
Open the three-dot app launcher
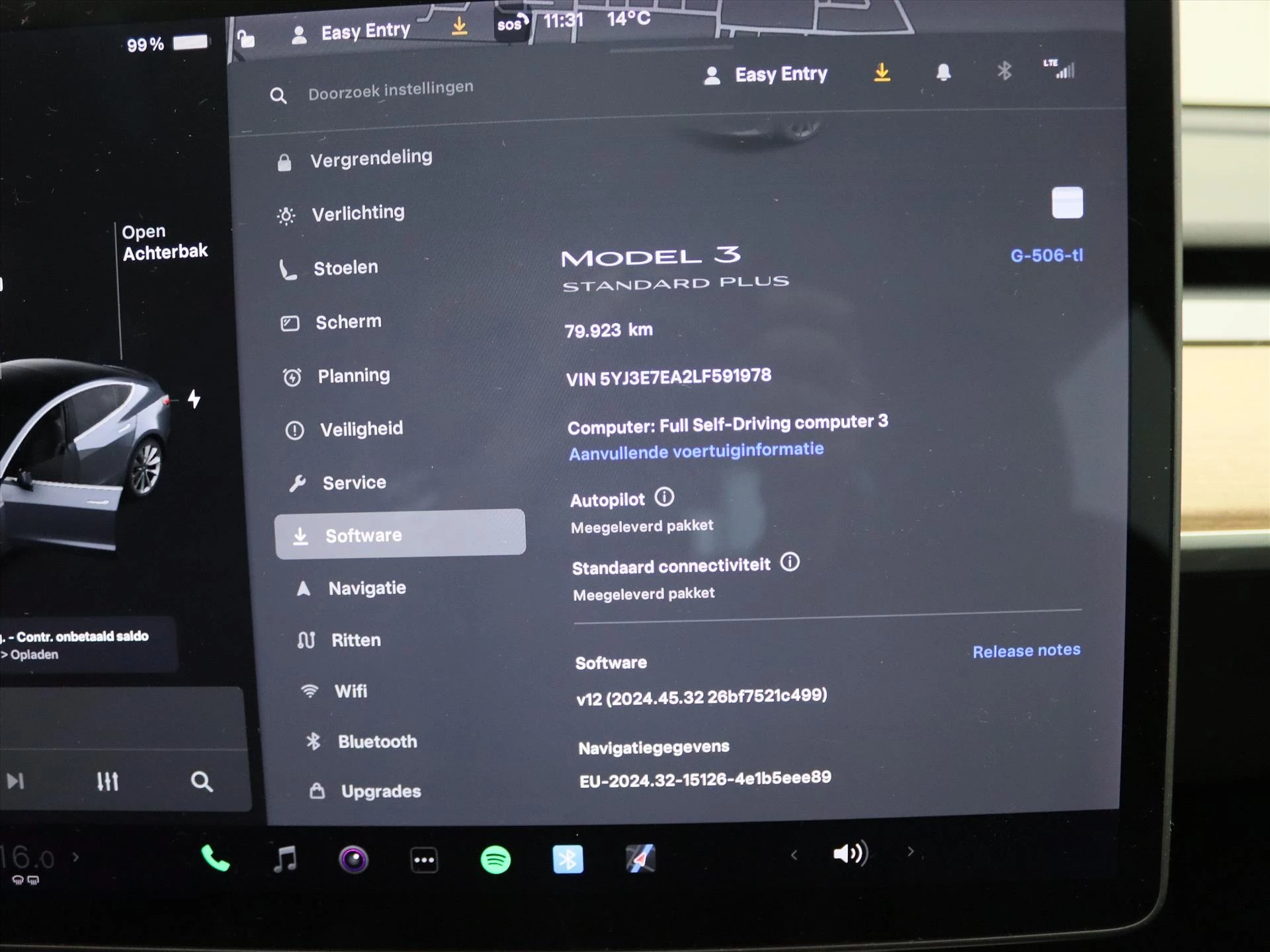(x=424, y=860)
